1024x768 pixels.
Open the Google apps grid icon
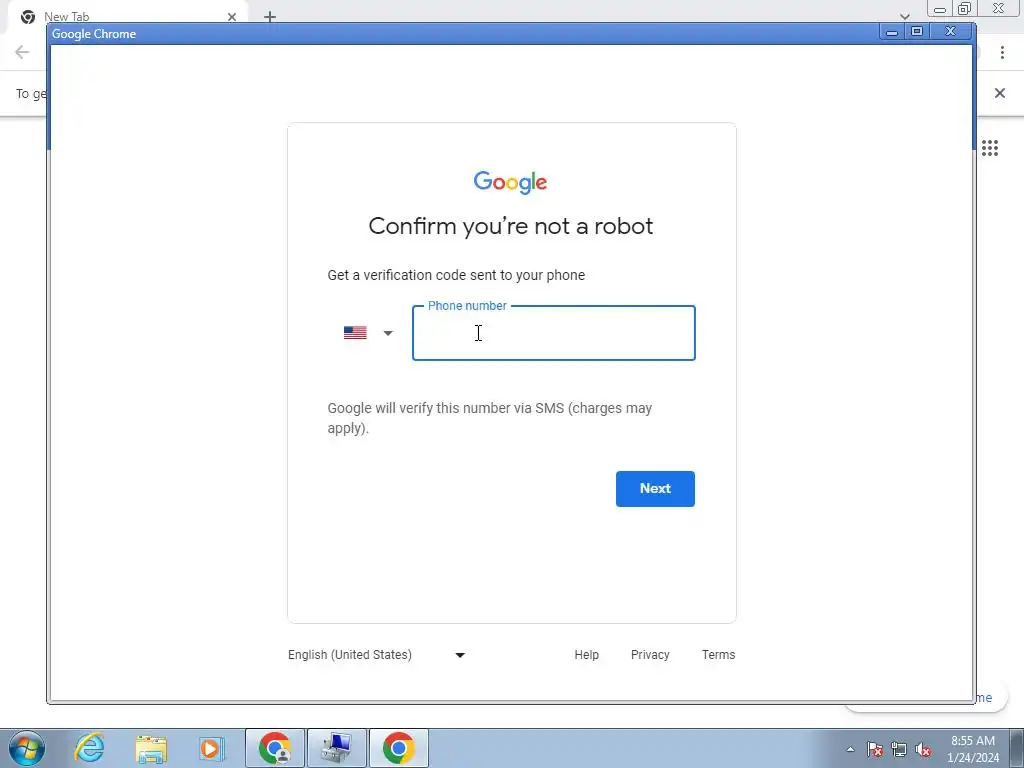tap(990, 148)
